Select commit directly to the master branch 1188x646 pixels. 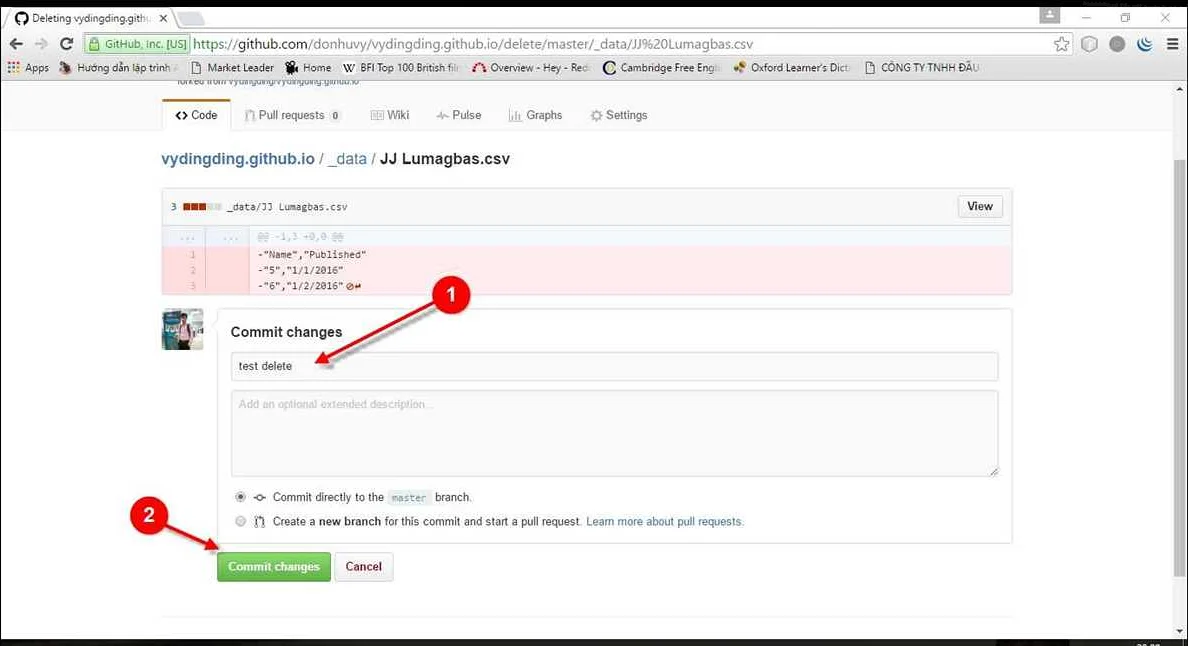pos(240,497)
